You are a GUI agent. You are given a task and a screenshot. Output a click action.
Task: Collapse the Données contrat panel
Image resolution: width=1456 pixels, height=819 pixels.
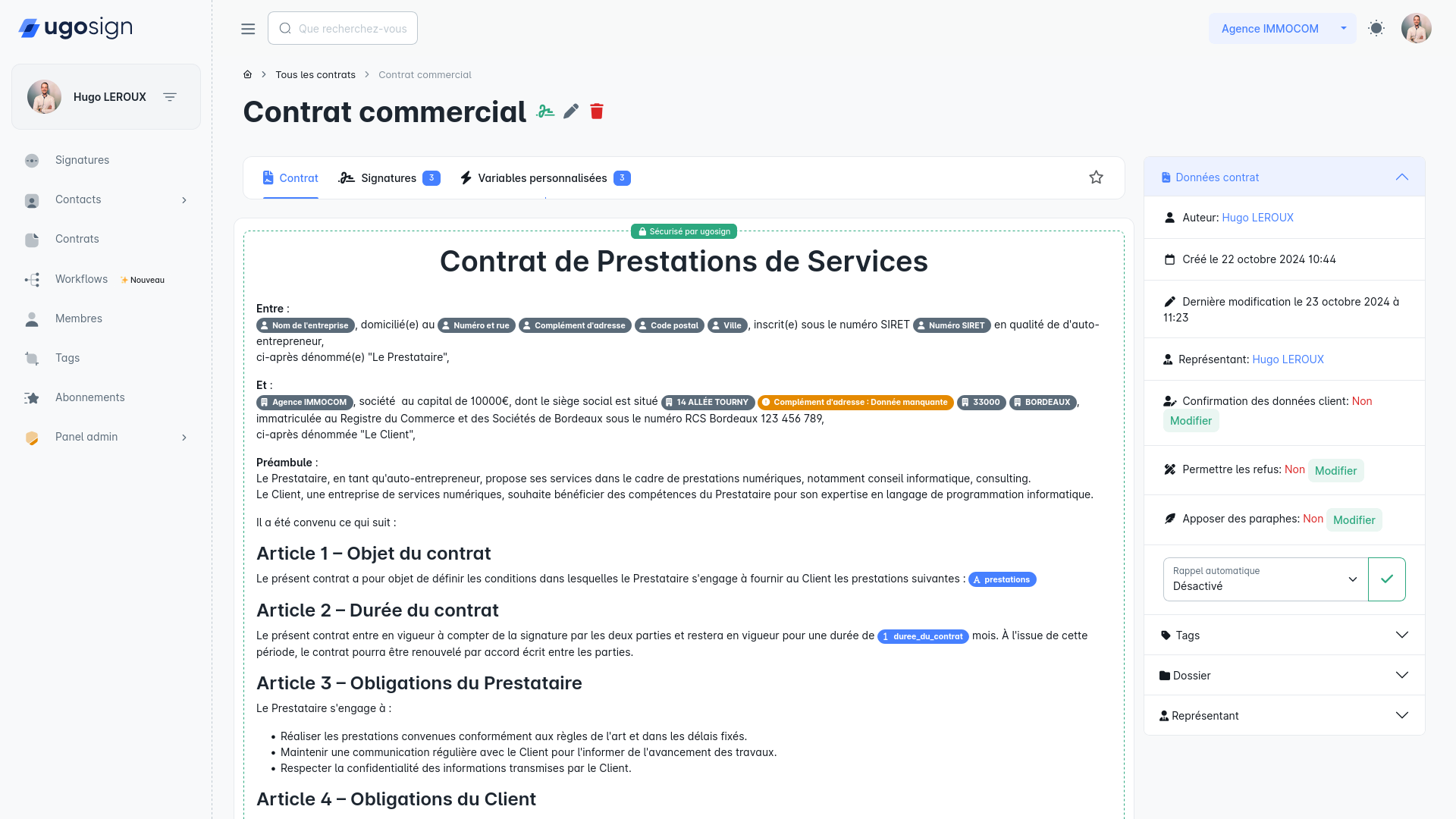coord(1401,177)
